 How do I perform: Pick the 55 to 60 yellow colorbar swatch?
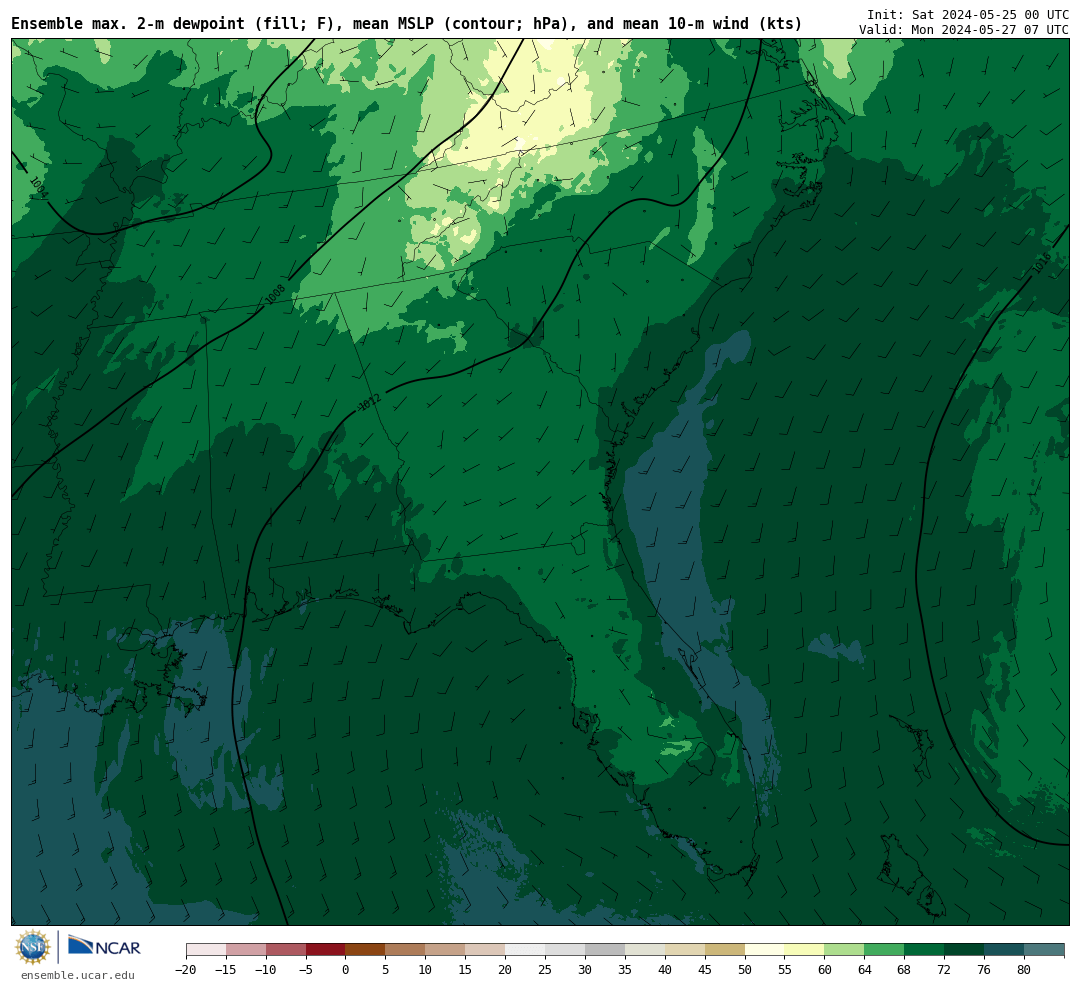pos(805,950)
